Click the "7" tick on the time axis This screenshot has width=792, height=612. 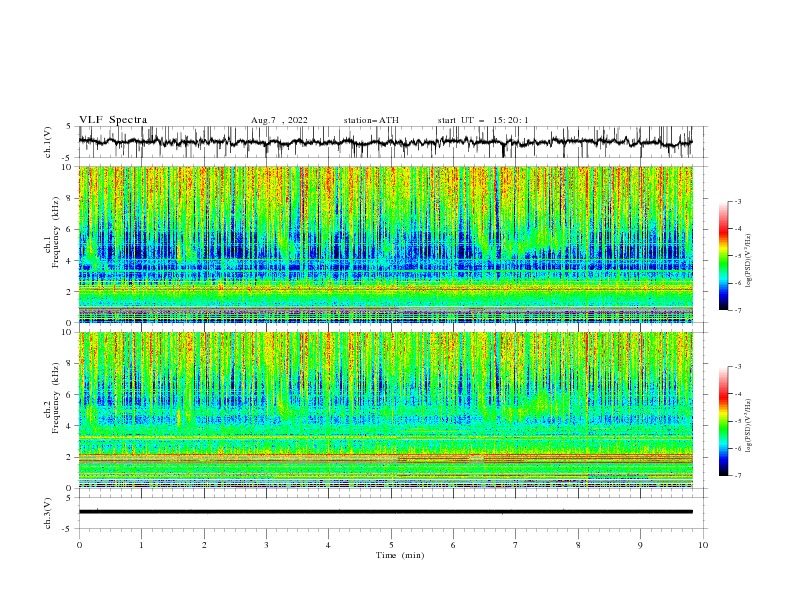tap(516, 545)
